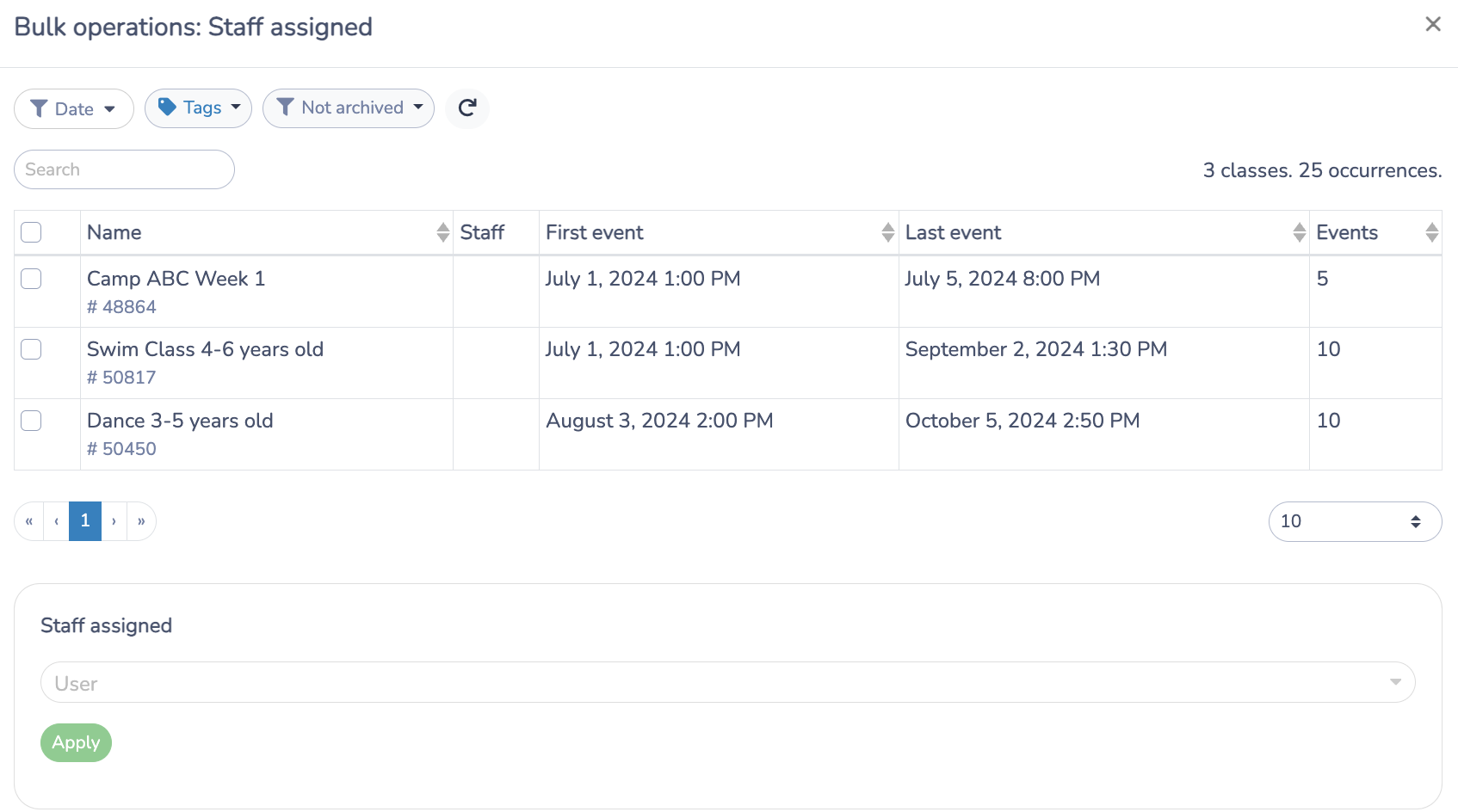Check the Dance 3-5 years old row
The height and width of the screenshot is (812, 1458).
tap(31, 421)
